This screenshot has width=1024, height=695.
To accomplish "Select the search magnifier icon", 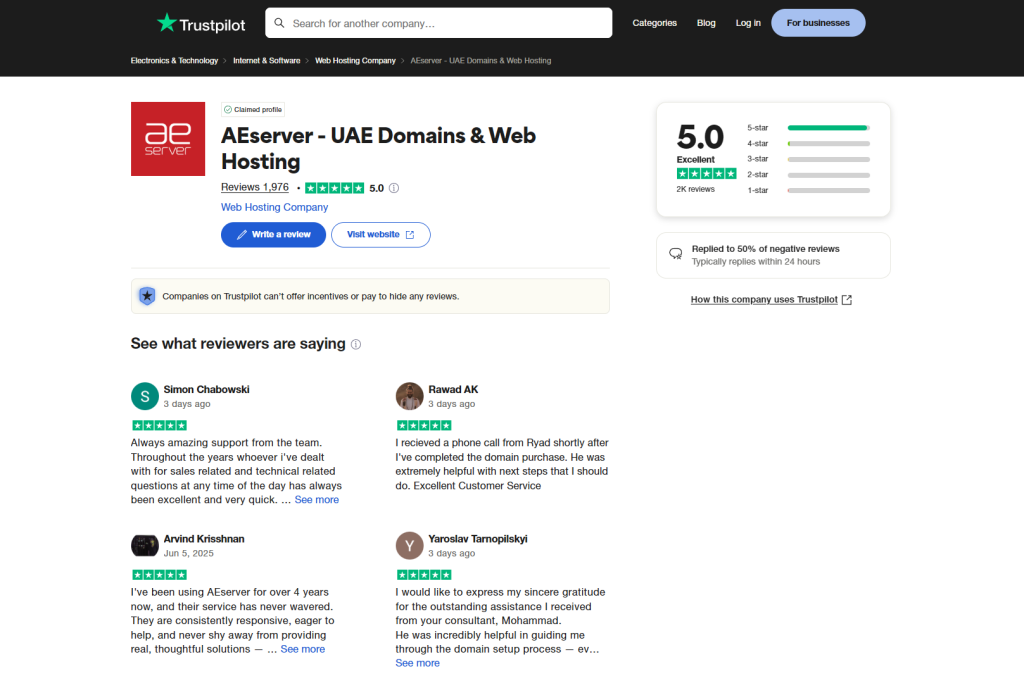I will point(280,23).
